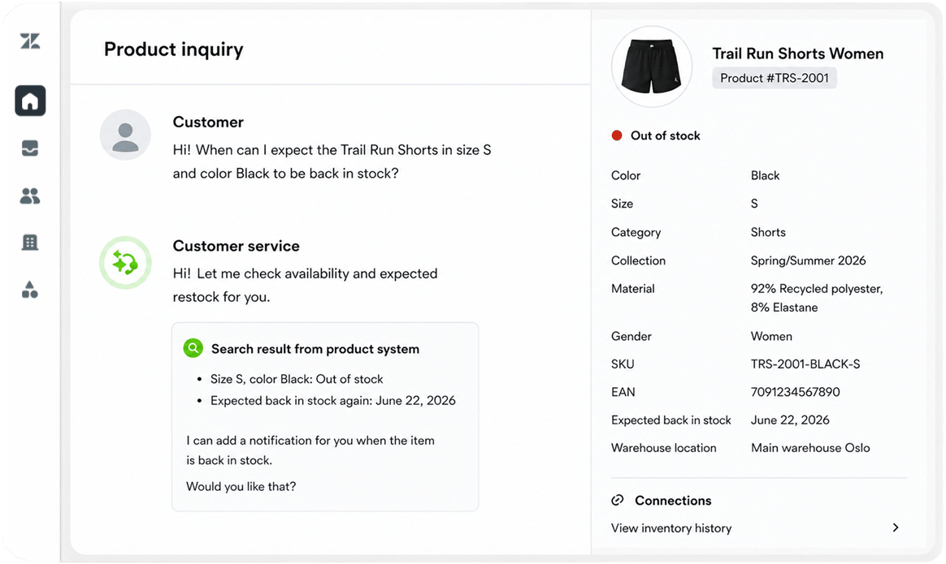Image resolution: width=946 pixels, height=564 pixels.
Task: Click the customer avatar icon
Action: point(125,135)
